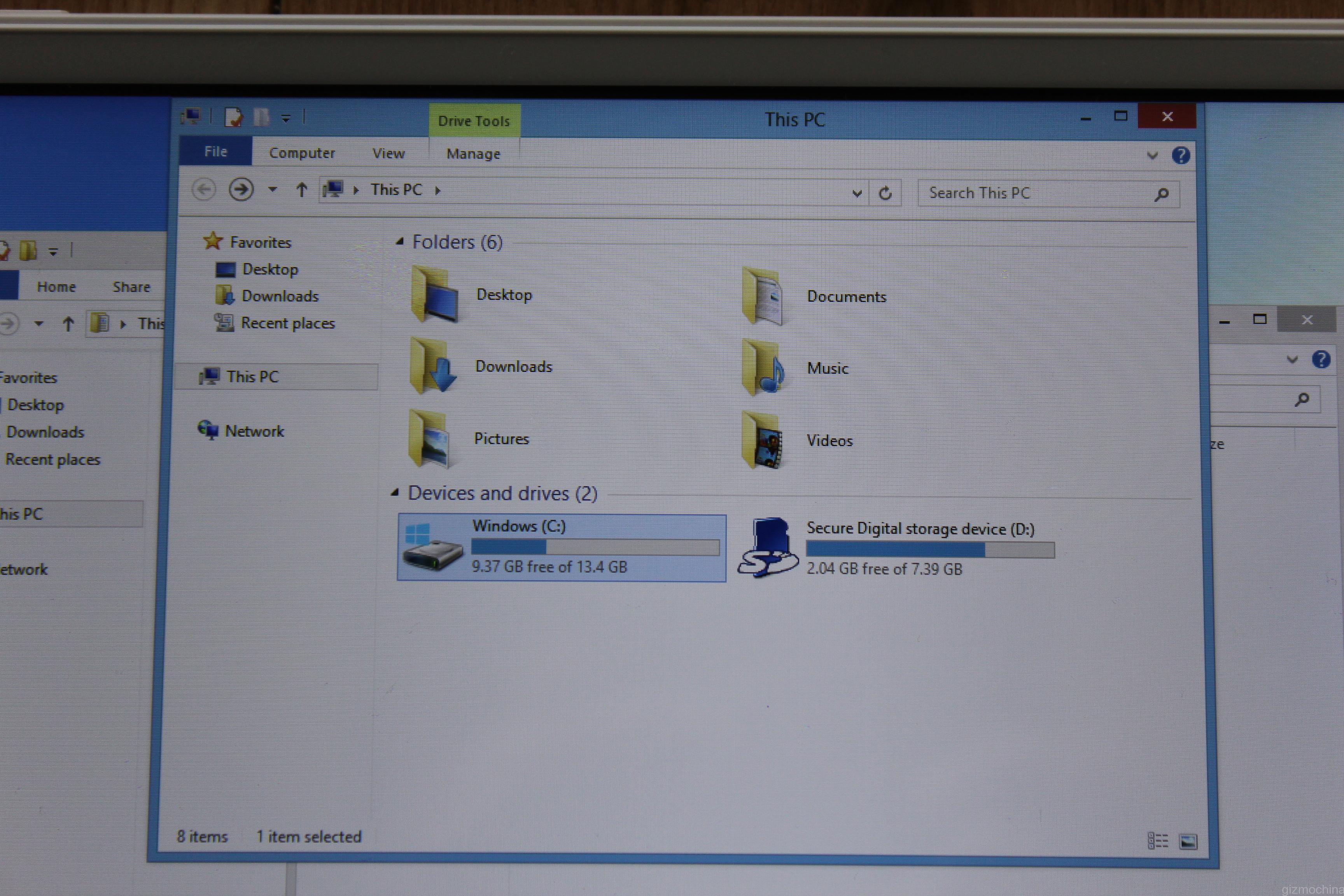Collapse the Devices and drives group
This screenshot has width=1344, height=896.
[x=395, y=492]
